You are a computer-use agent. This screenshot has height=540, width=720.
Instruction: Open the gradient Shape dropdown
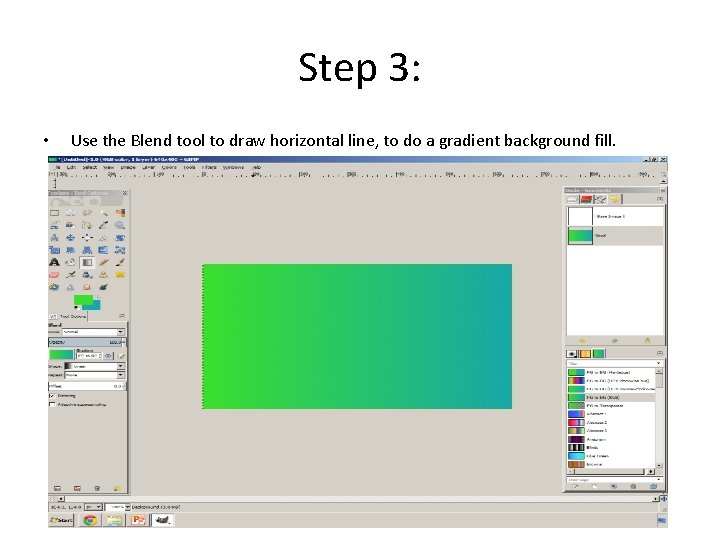[x=94, y=366]
